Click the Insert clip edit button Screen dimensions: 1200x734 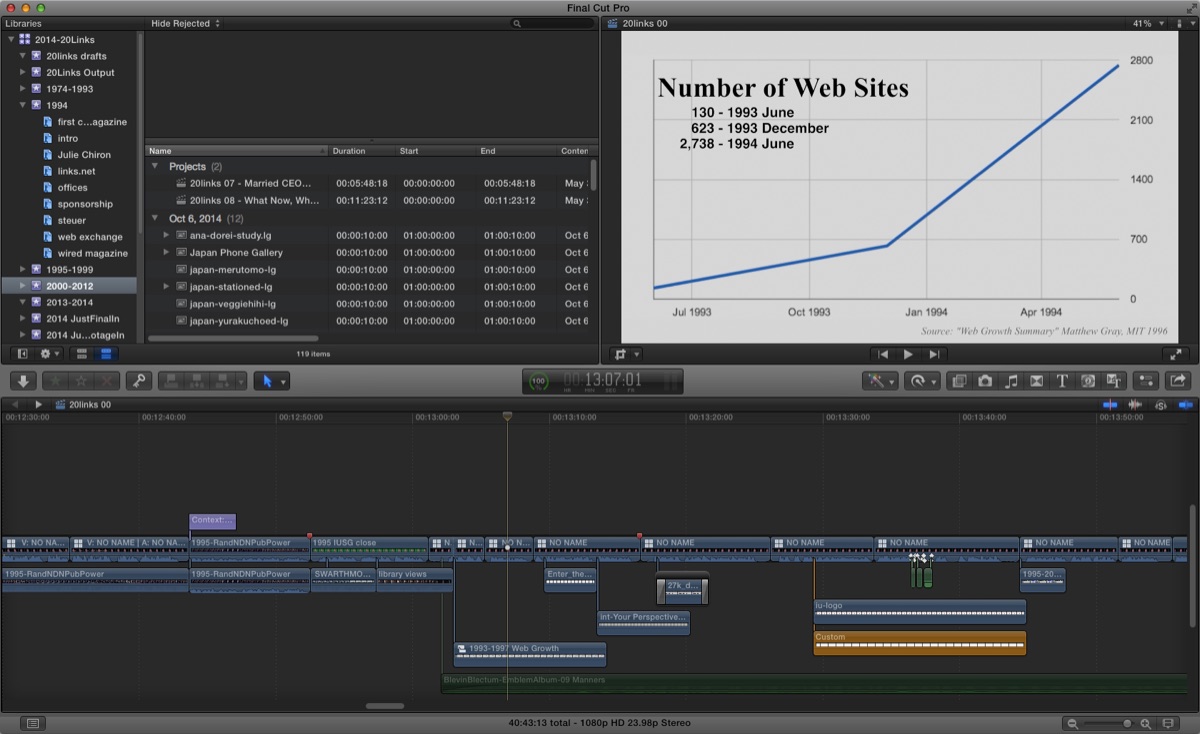[x=198, y=381]
